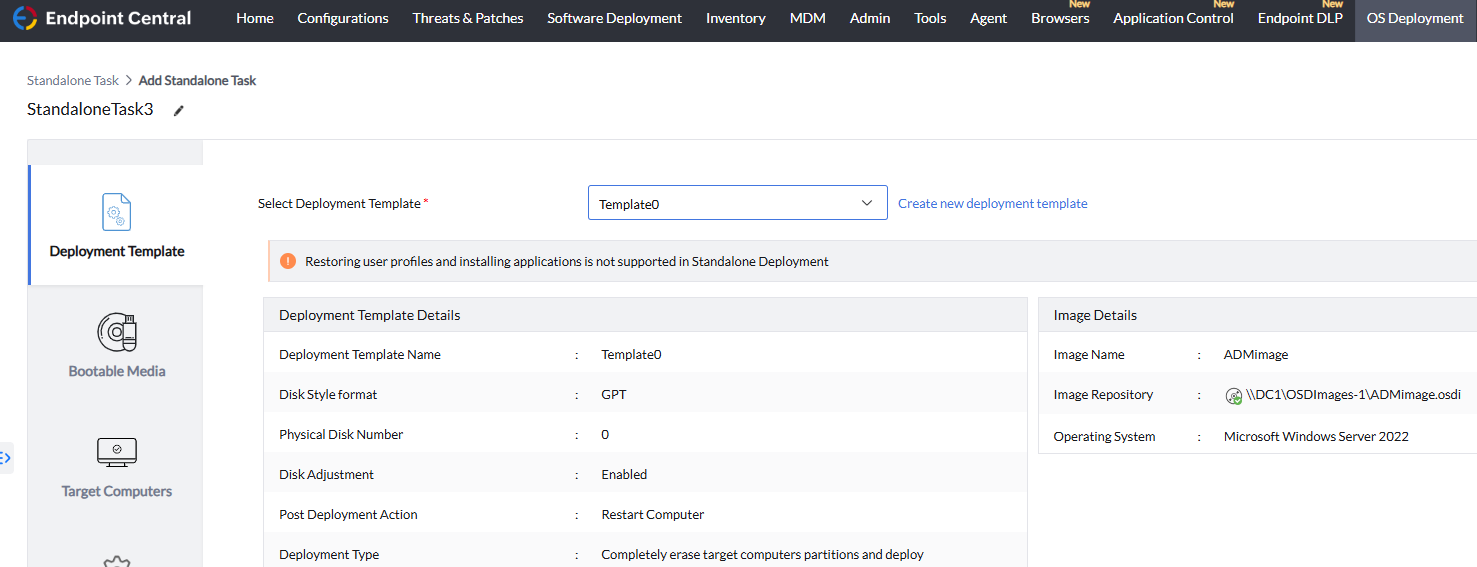Open the Admin menu
The width and height of the screenshot is (1477, 567).
tap(870, 18)
